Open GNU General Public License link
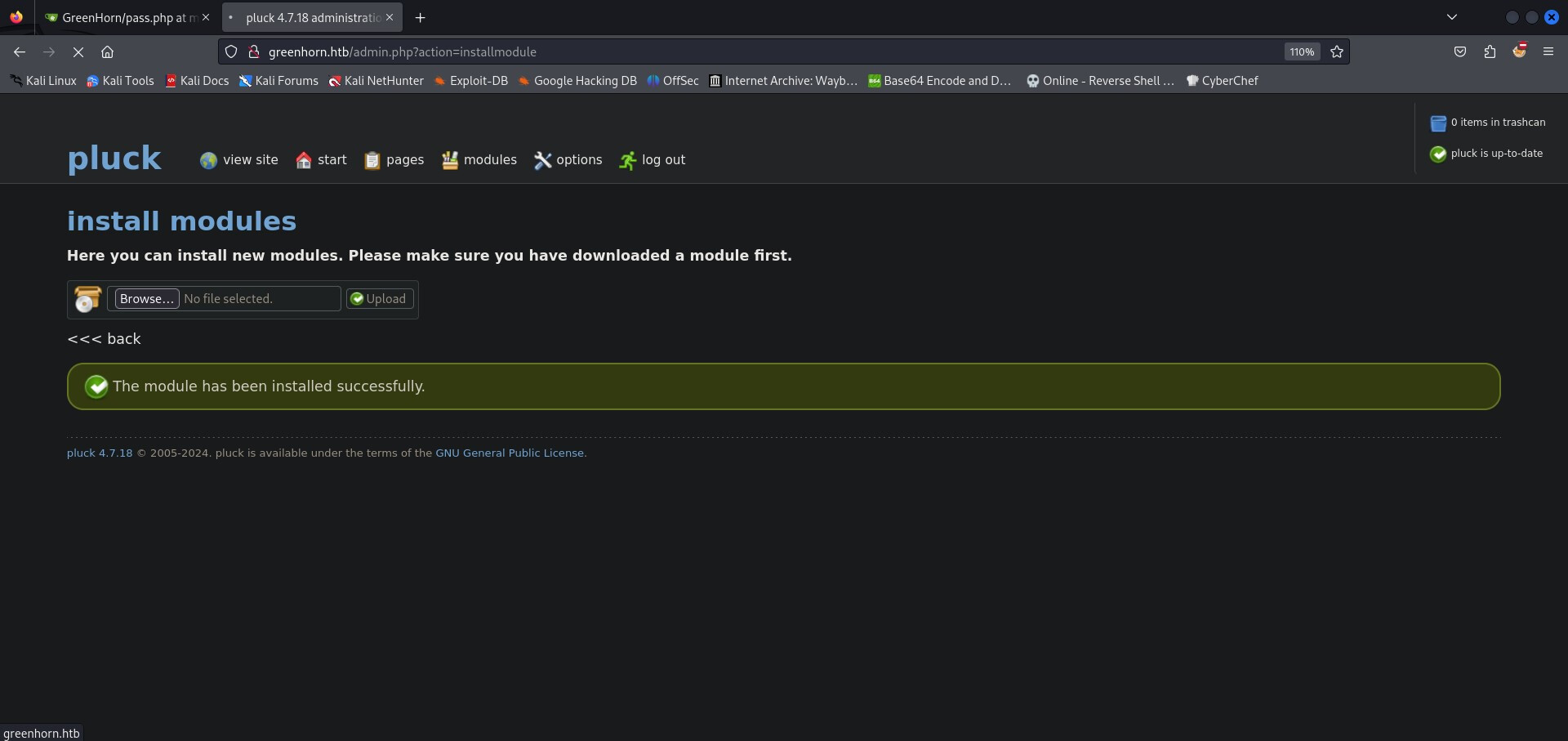Viewport: 1568px width, 741px height. [x=510, y=453]
